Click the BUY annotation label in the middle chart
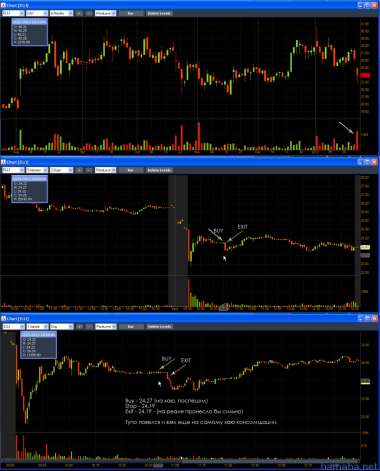Viewport: 380px width, 471px height. pyautogui.click(x=218, y=231)
